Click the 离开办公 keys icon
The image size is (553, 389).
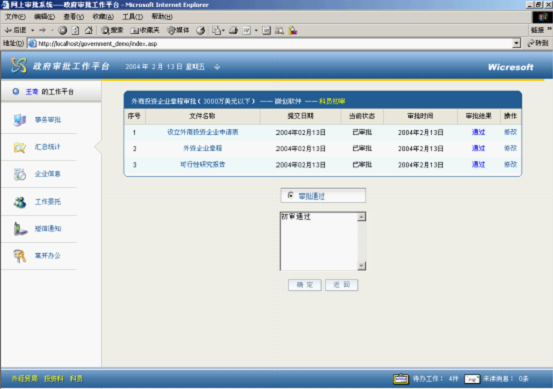coord(20,256)
